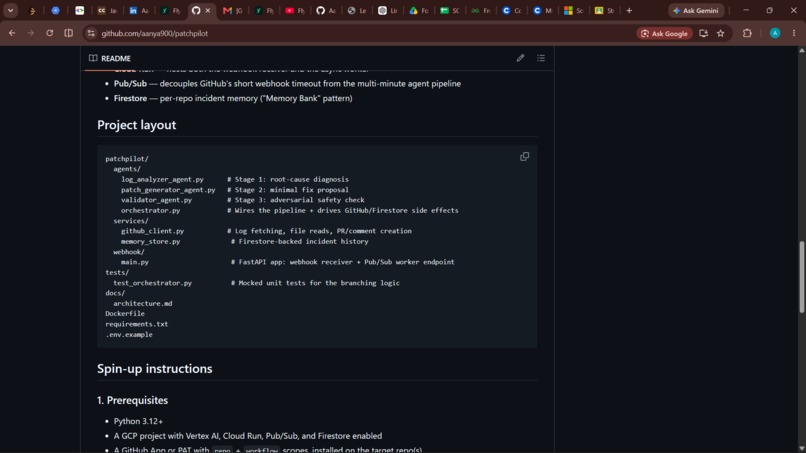Select the requirements.txt line
This screenshot has width=806, height=453.
[x=137, y=324]
